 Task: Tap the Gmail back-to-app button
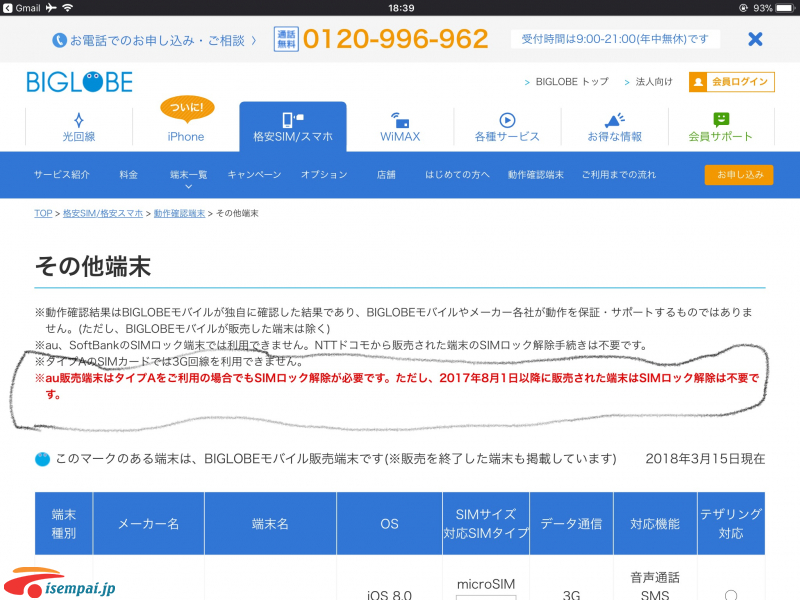[x=22, y=8]
